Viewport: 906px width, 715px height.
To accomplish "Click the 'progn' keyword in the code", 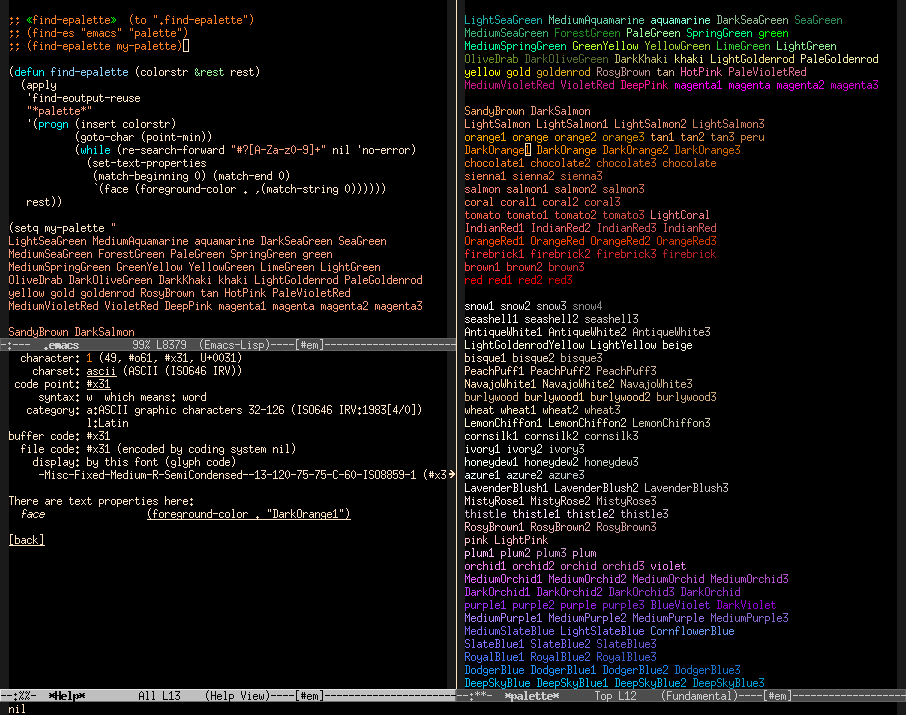I will tap(53, 124).
